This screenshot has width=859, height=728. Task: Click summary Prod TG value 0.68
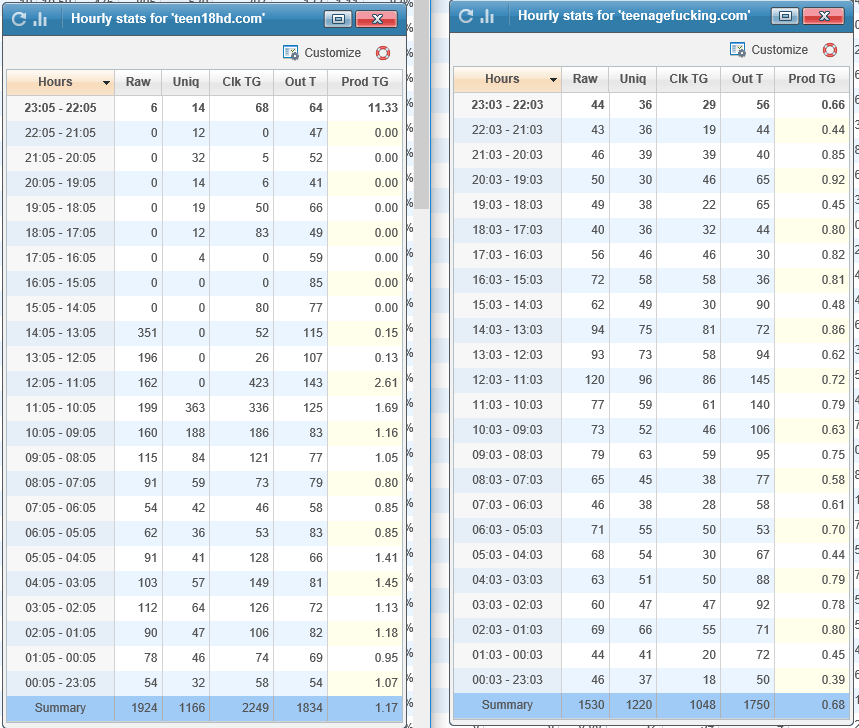[x=833, y=705]
